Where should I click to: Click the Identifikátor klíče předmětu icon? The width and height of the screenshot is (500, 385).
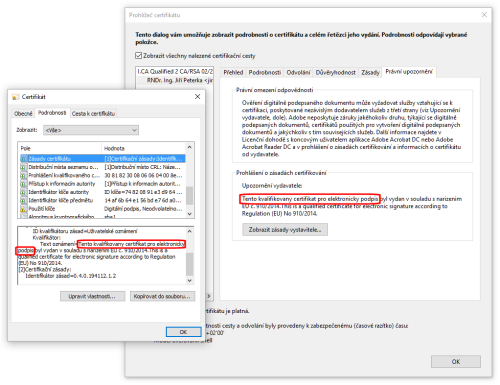click(x=23, y=200)
